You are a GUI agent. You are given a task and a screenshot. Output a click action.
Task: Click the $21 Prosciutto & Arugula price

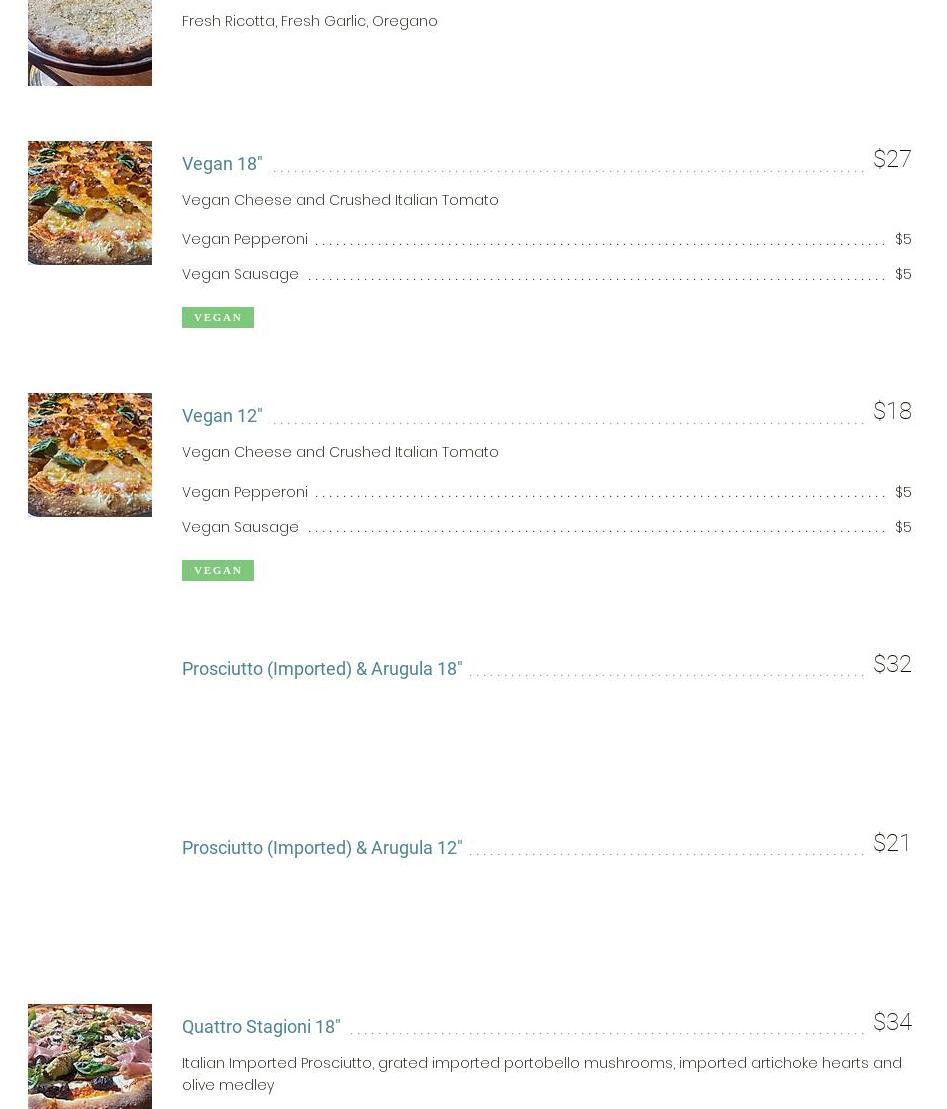coord(892,844)
